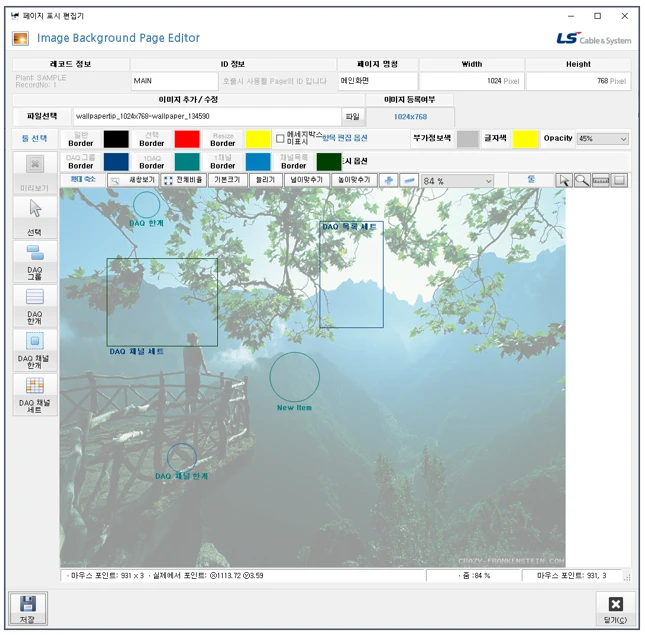Click the teal 1DAQ Border color swatch
The height and width of the screenshot is (635, 645).
coord(187,162)
